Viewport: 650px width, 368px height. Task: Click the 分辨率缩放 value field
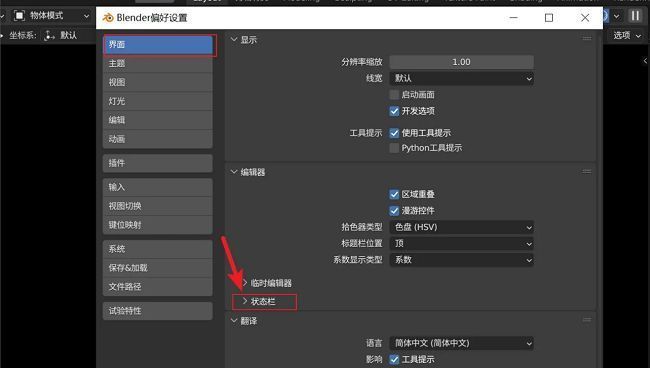pos(461,62)
